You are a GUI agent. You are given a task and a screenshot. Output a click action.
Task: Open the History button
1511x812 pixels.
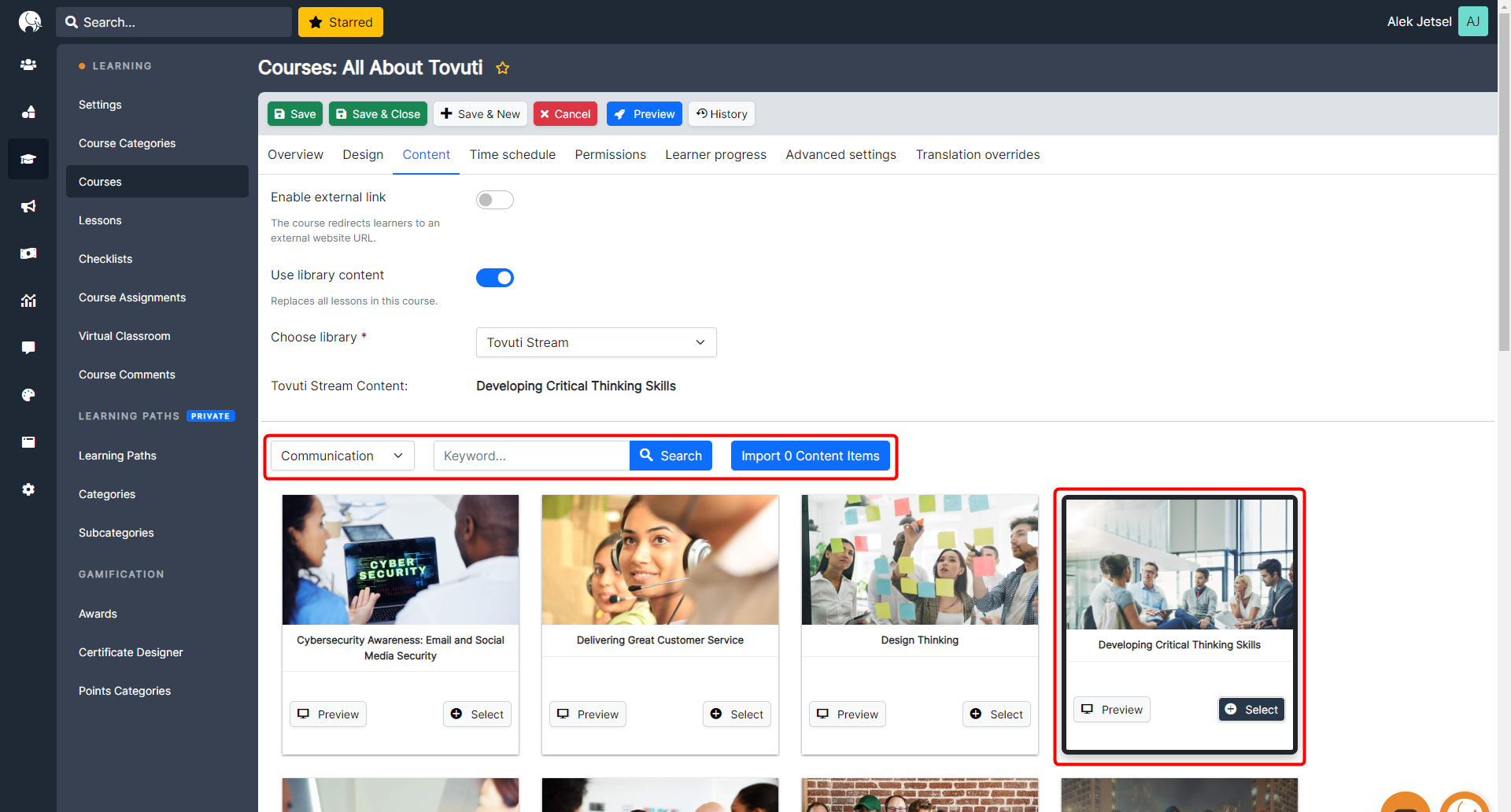click(x=722, y=114)
